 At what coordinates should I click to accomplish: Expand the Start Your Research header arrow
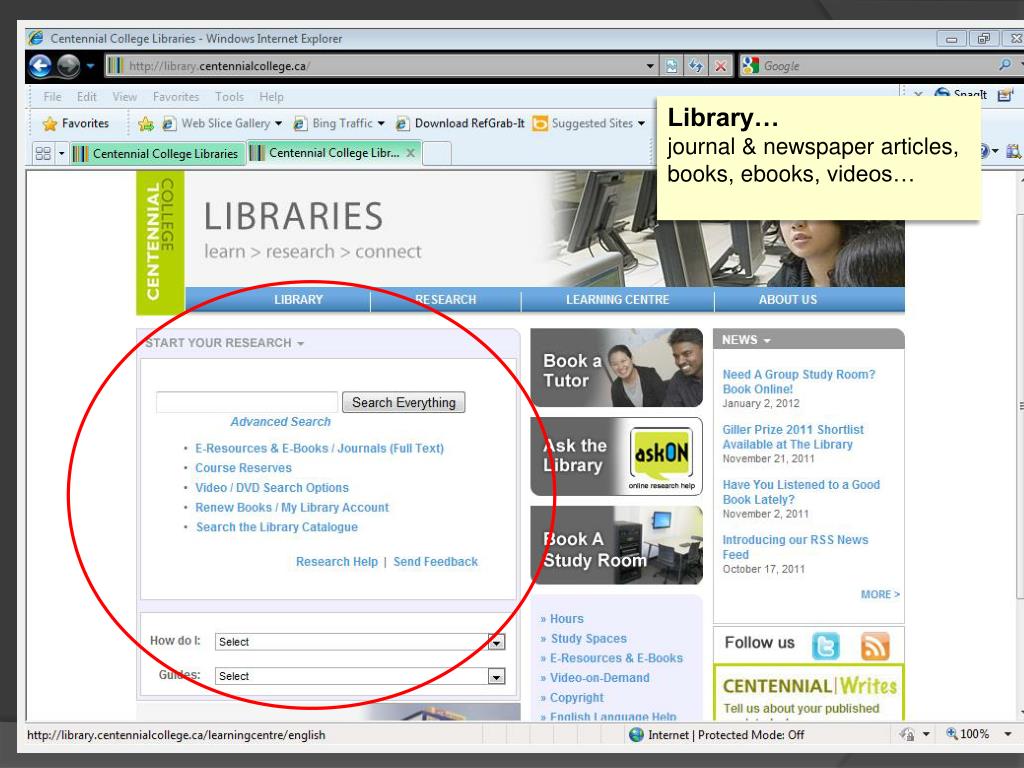[300, 344]
